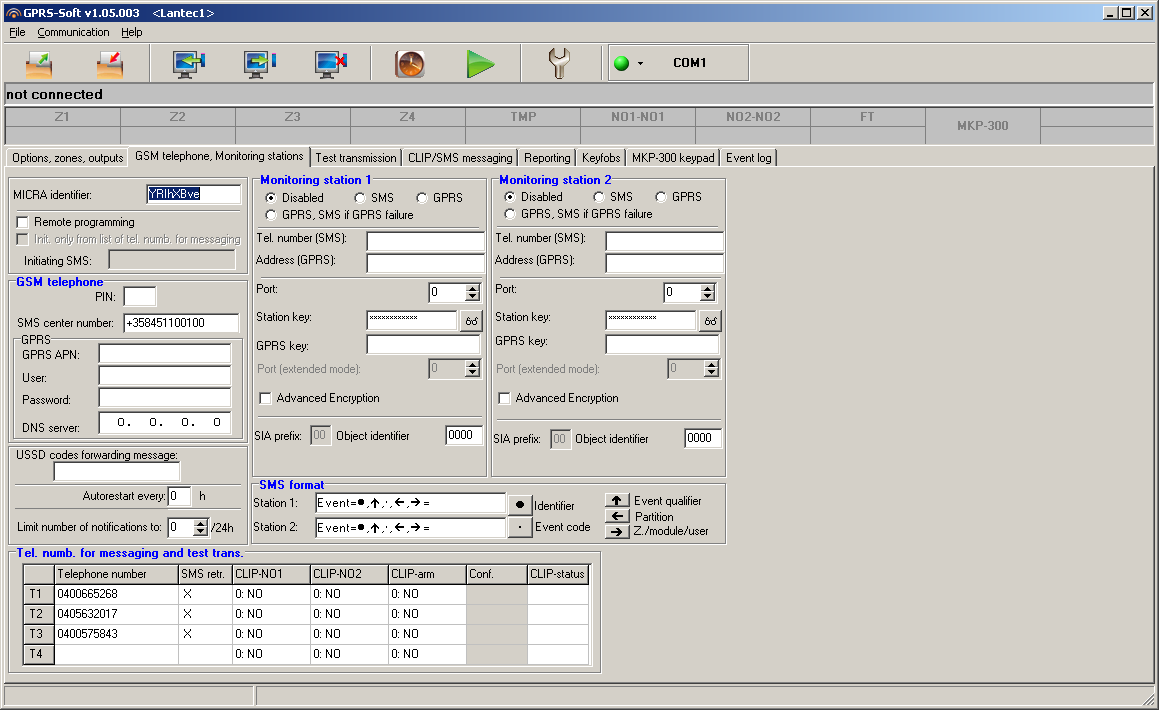
Task: Open the Help menu
Action: (132, 33)
